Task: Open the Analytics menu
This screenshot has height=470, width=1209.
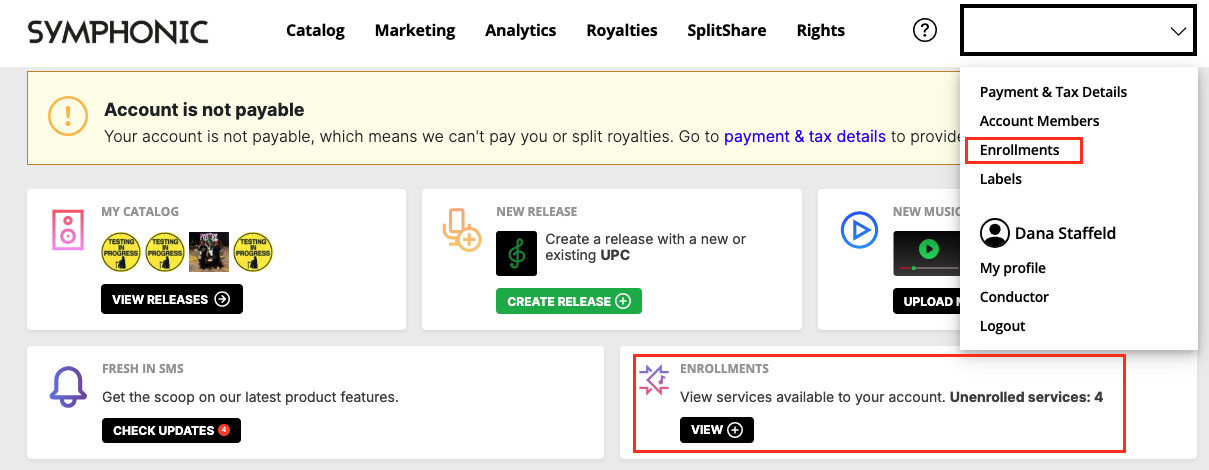Action: tap(520, 30)
